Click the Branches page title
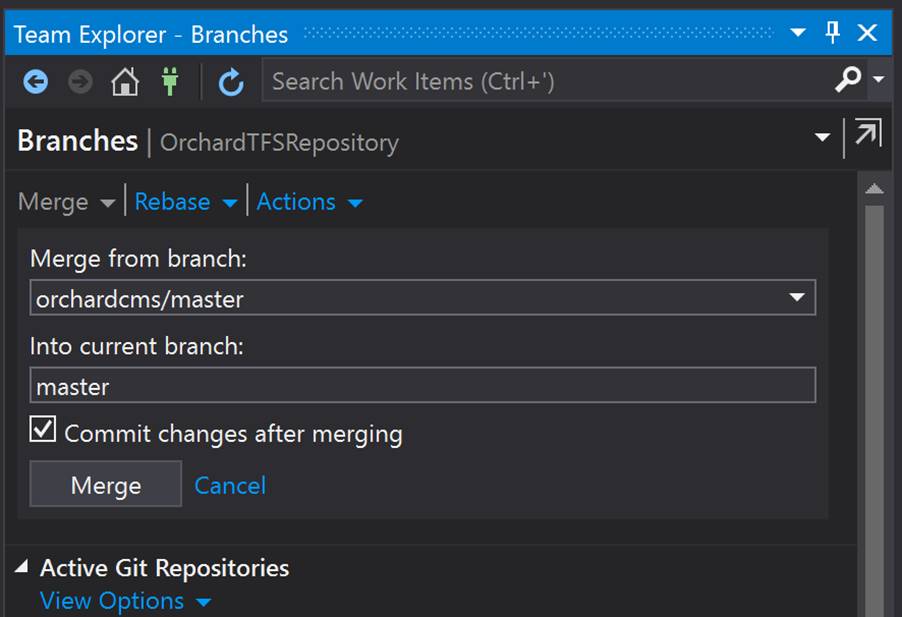 coord(78,141)
